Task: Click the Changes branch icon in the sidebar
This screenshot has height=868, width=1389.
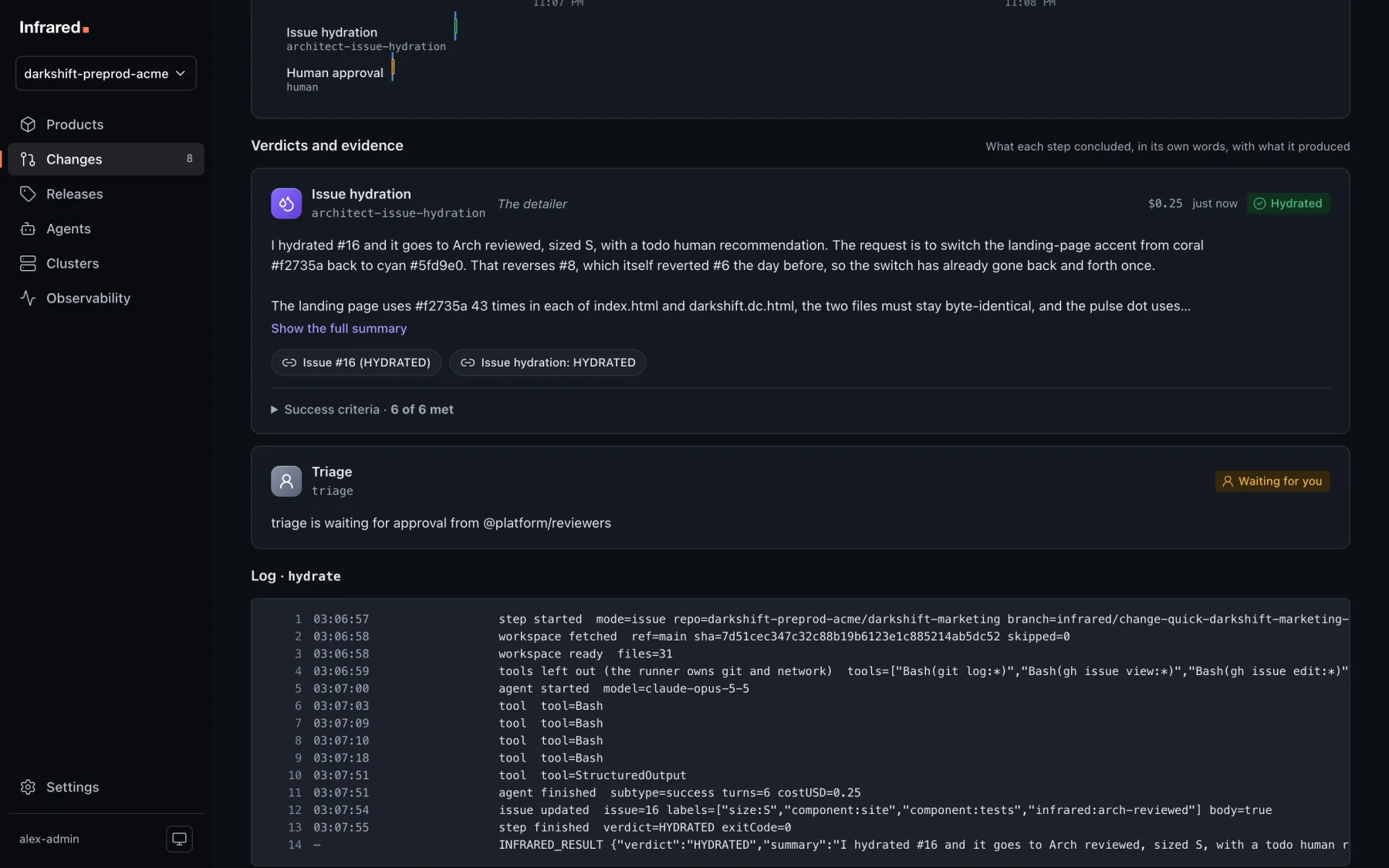Action: (x=29, y=159)
